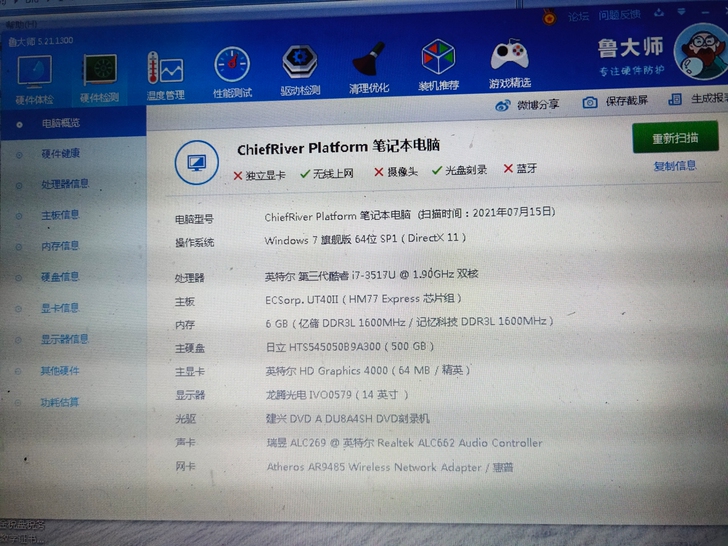Select 主板信息 in the sidebar
The height and width of the screenshot is (546, 728).
coord(60,215)
